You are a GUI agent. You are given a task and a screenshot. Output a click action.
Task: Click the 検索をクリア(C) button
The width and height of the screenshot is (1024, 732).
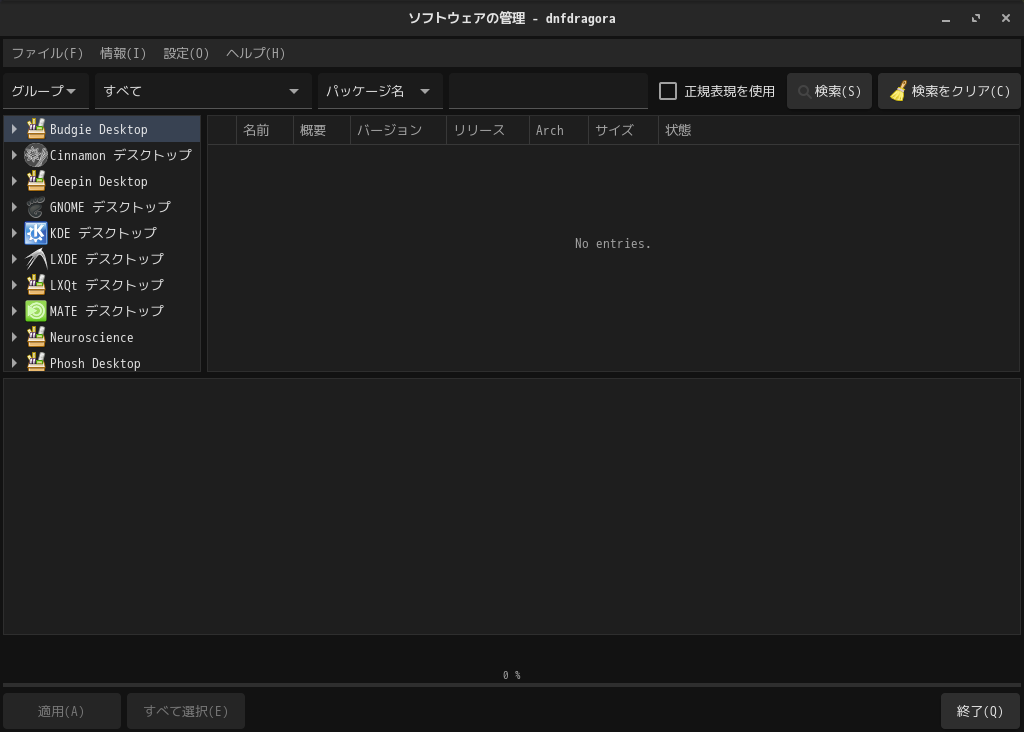pyautogui.click(x=949, y=91)
